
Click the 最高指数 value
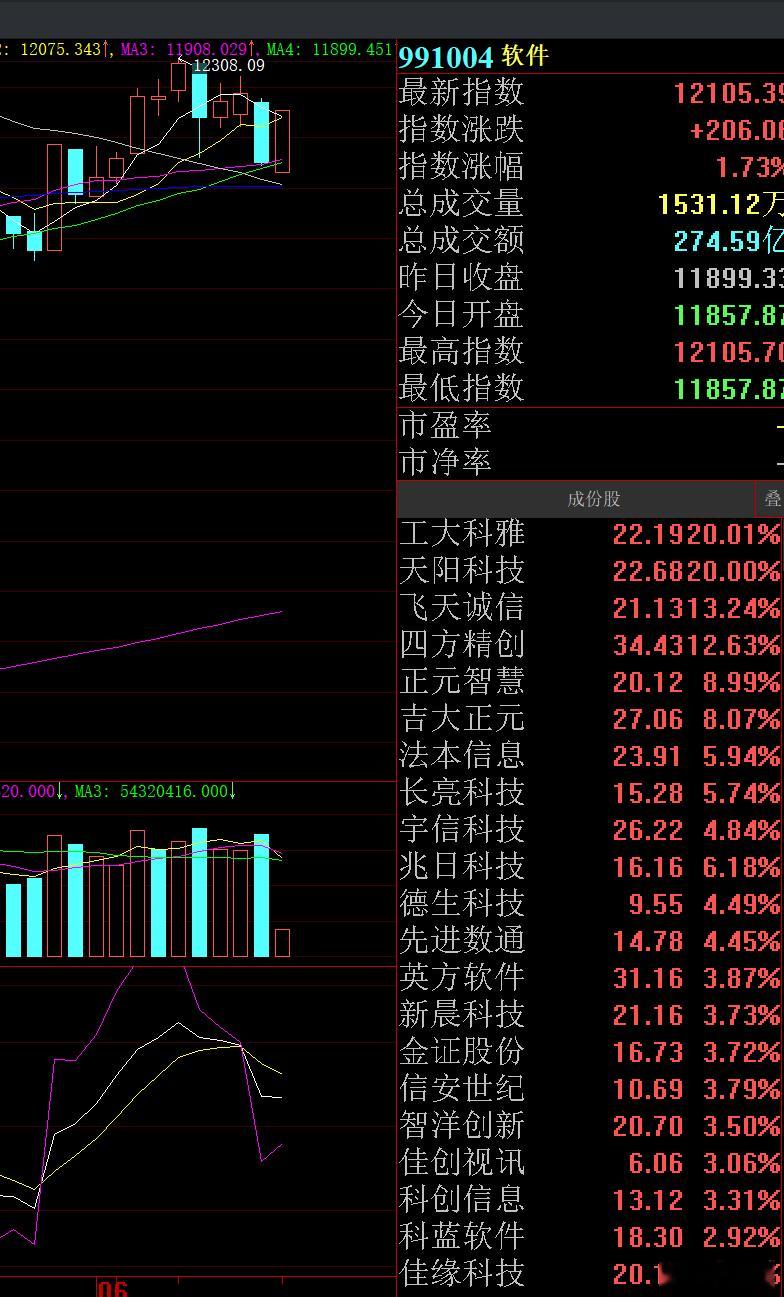click(728, 352)
